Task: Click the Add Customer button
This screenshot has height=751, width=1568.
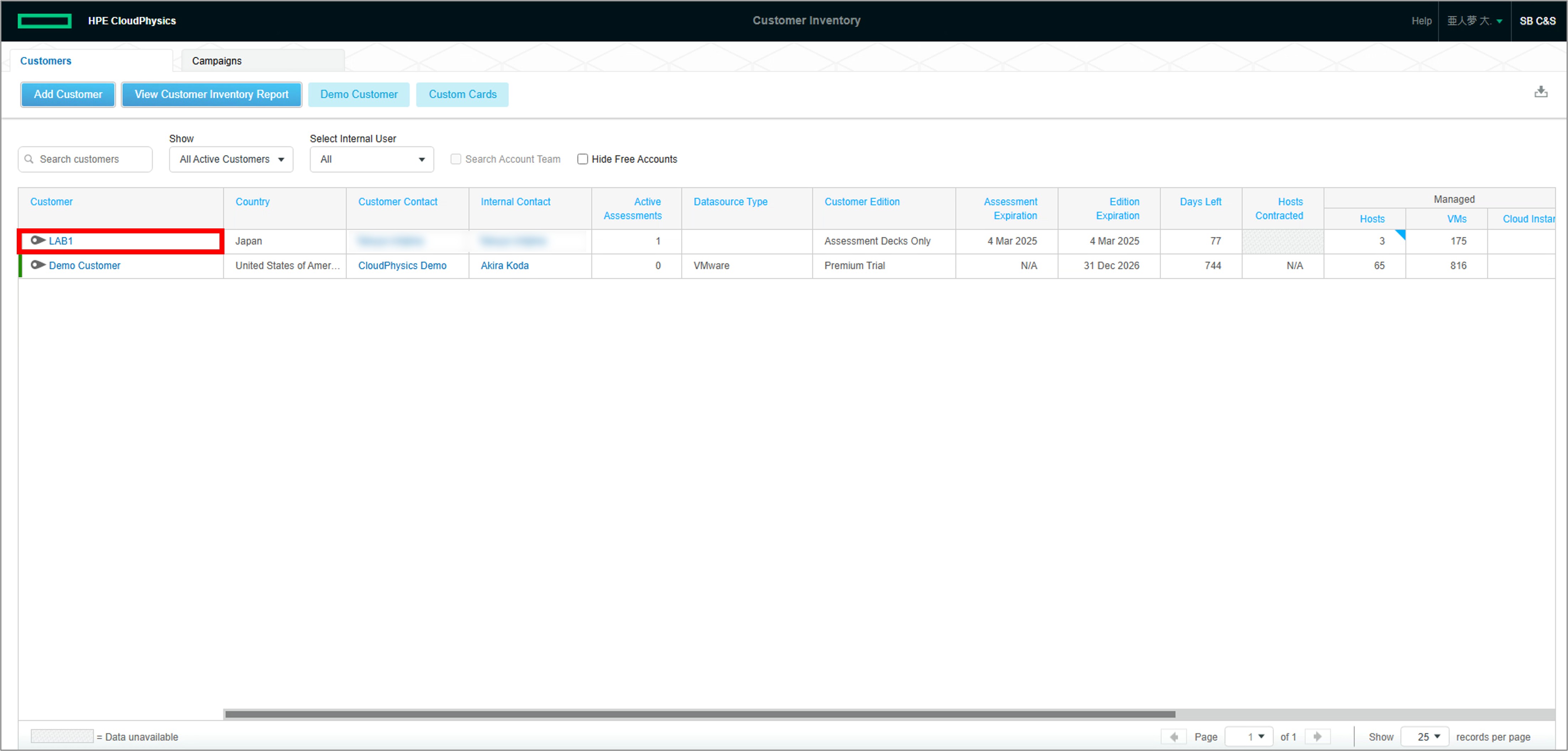Action: point(67,94)
